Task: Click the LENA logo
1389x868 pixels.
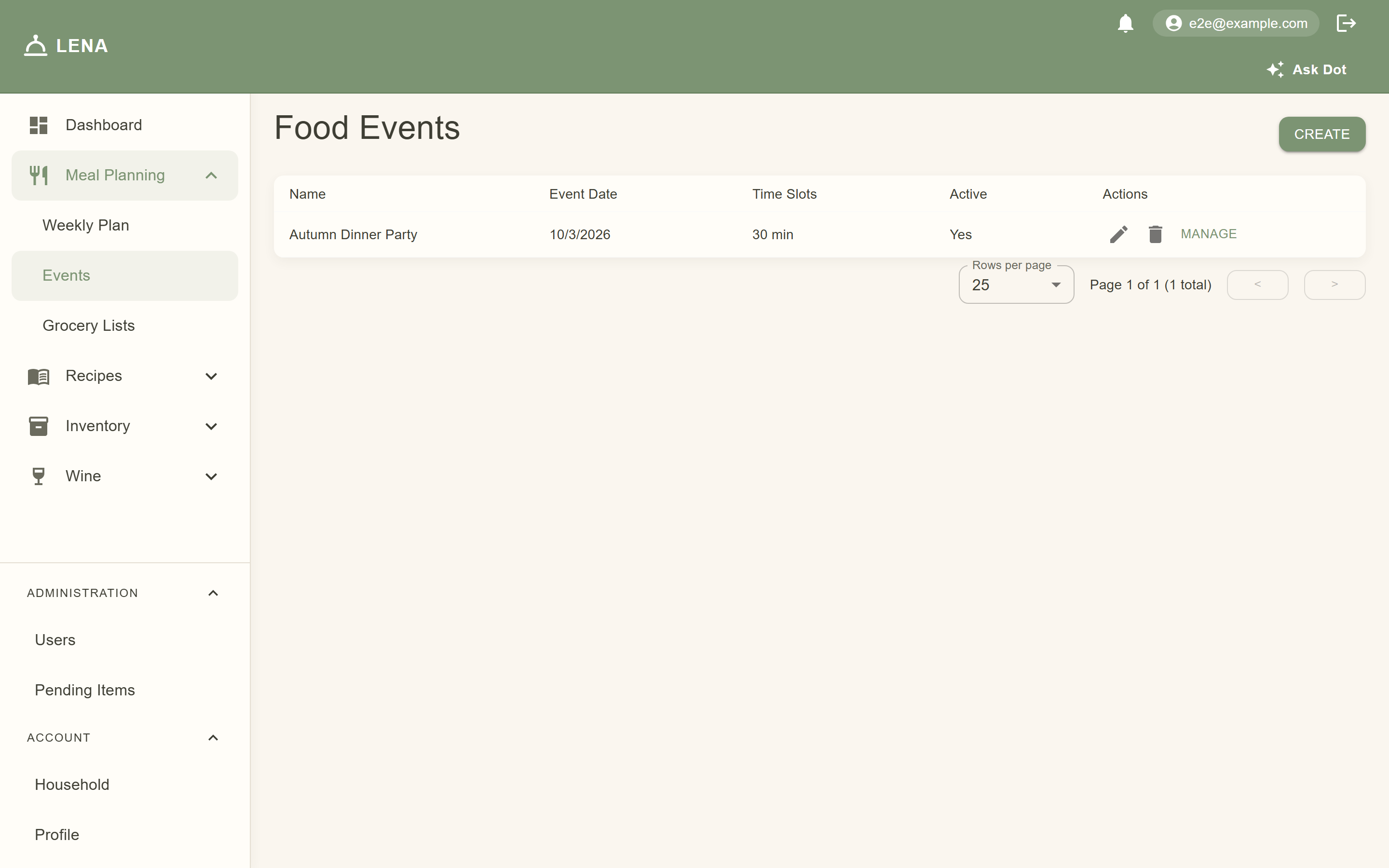Action: click(66, 45)
